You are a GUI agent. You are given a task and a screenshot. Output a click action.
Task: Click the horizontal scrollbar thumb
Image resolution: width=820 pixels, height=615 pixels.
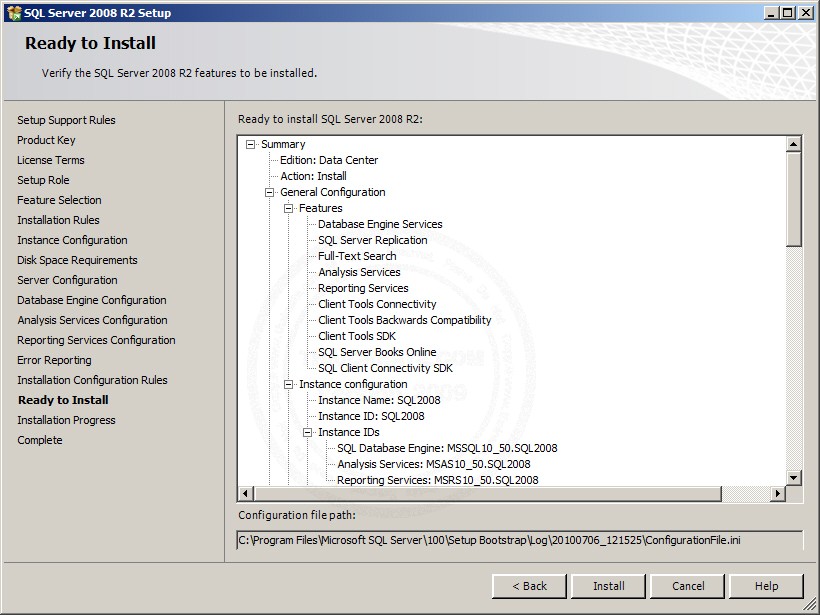(488, 493)
